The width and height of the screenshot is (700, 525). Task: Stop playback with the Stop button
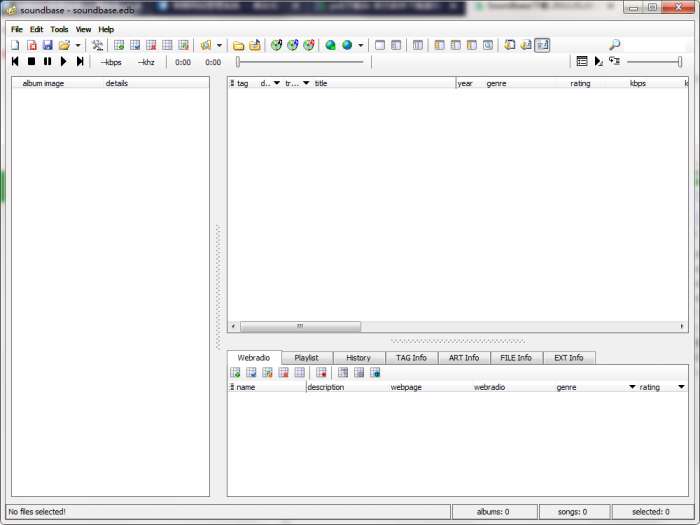(x=31, y=62)
